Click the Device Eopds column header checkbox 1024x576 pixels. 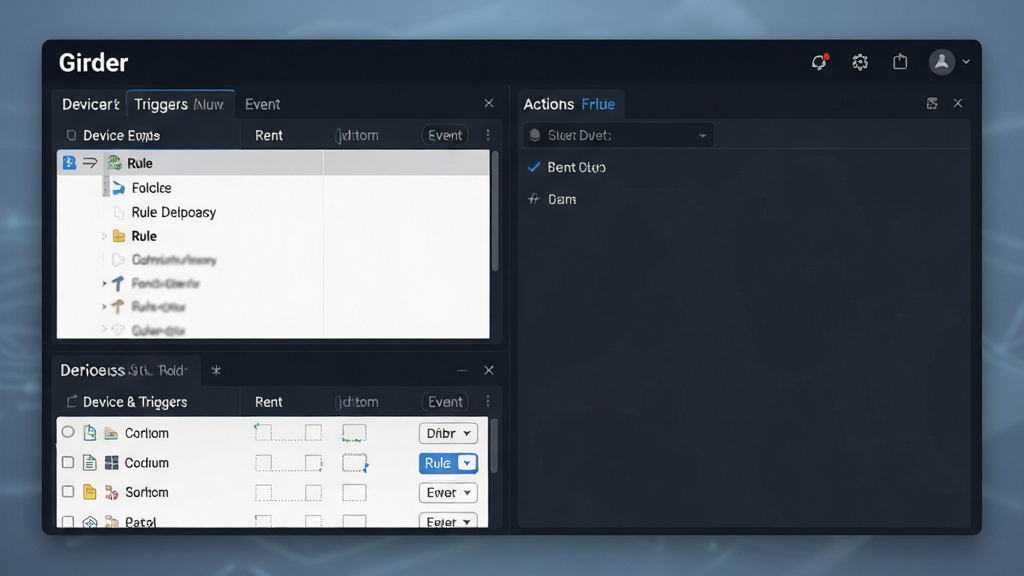click(71, 135)
